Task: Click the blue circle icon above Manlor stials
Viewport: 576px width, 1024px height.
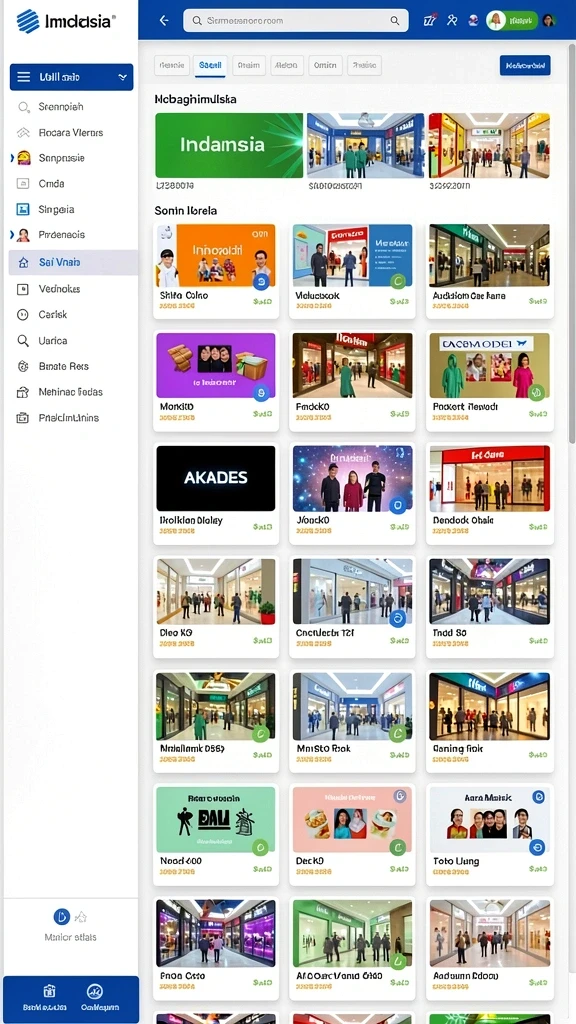Action: coord(61,916)
